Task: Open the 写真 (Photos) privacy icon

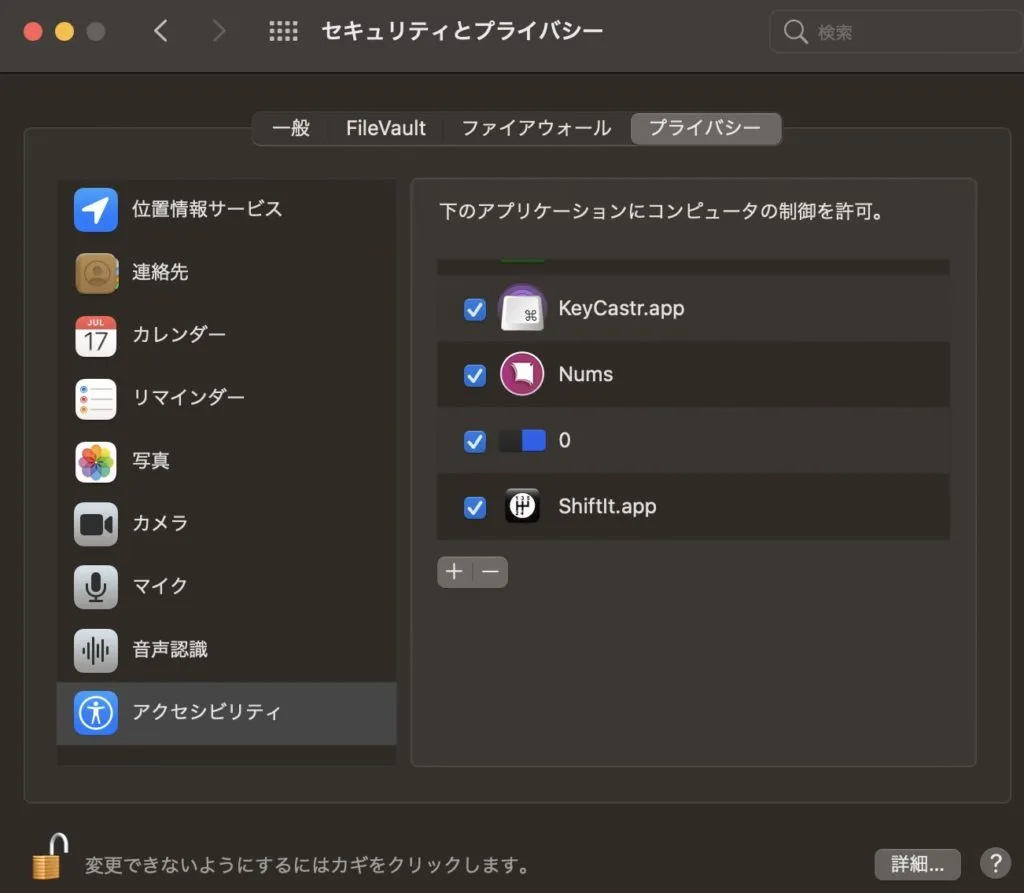Action: pos(95,461)
